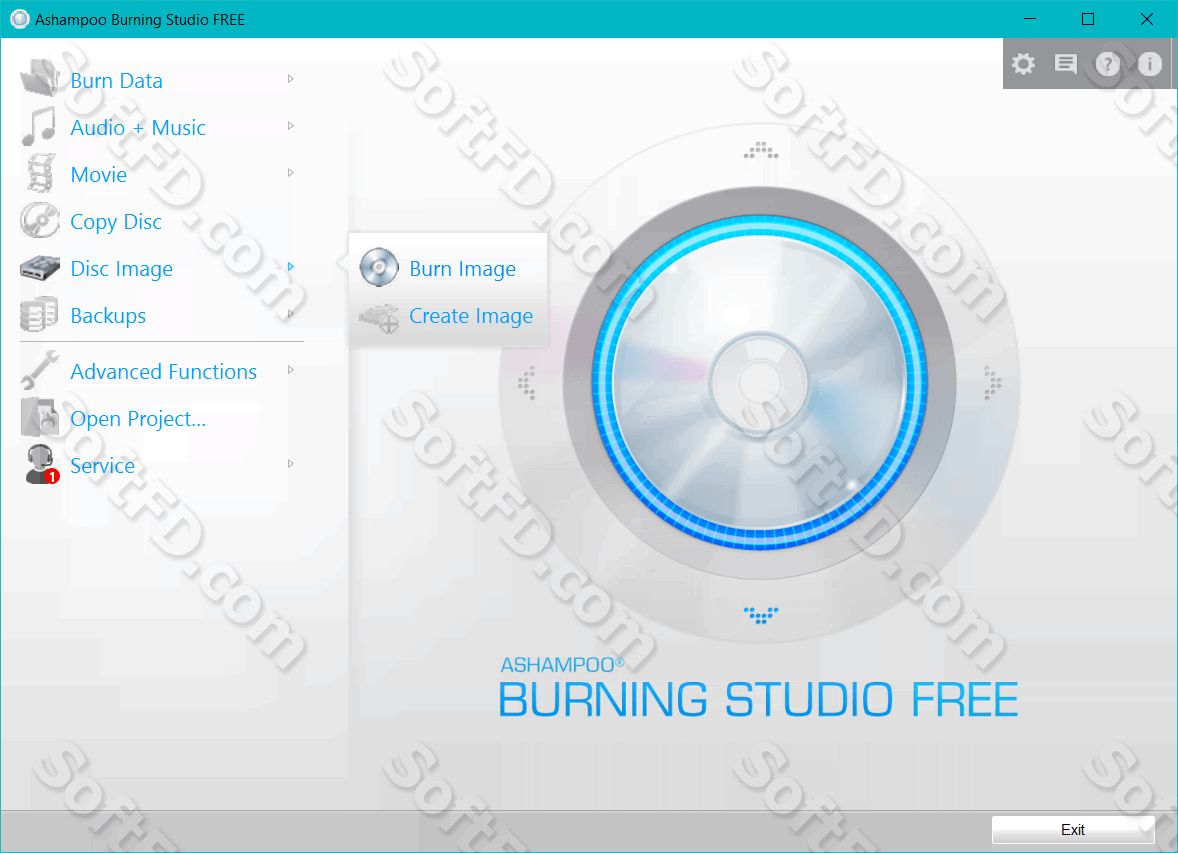Open help with the question mark icon
The height and width of the screenshot is (853, 1178).
click(1107, 64)
